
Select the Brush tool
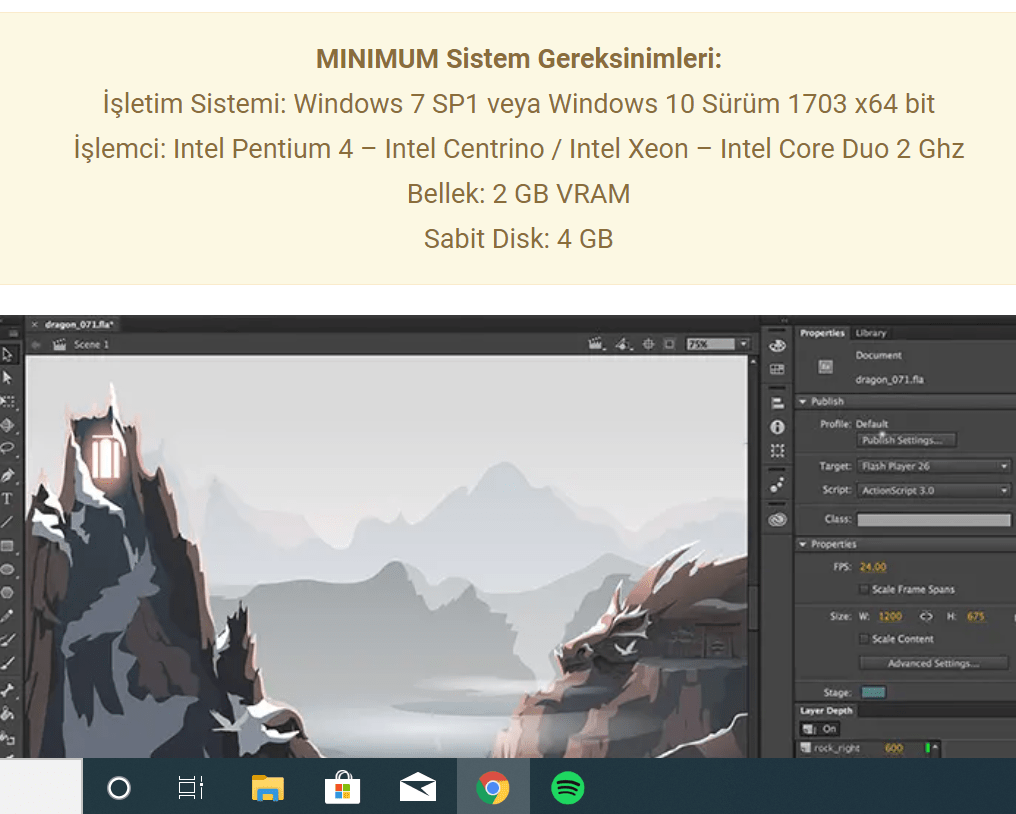pos(8,663)
